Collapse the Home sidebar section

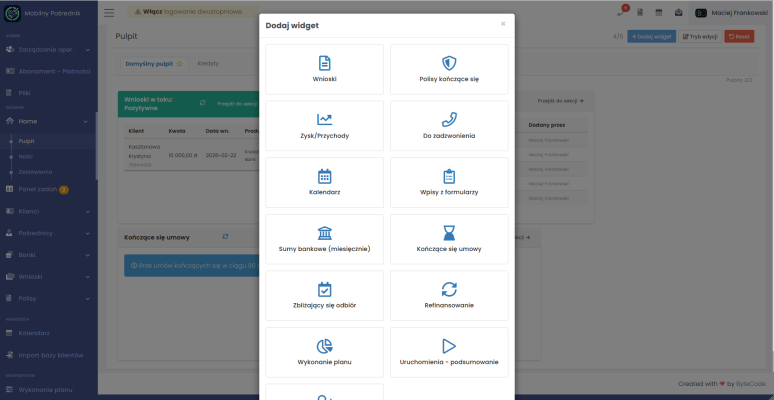(50, 120)
